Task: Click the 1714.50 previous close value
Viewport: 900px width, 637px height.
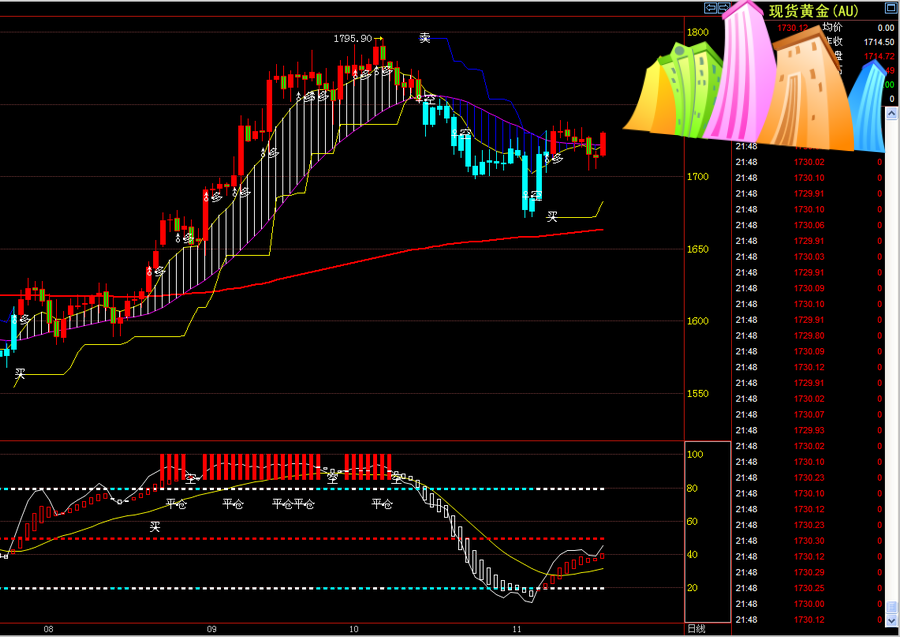Action: 879,42
